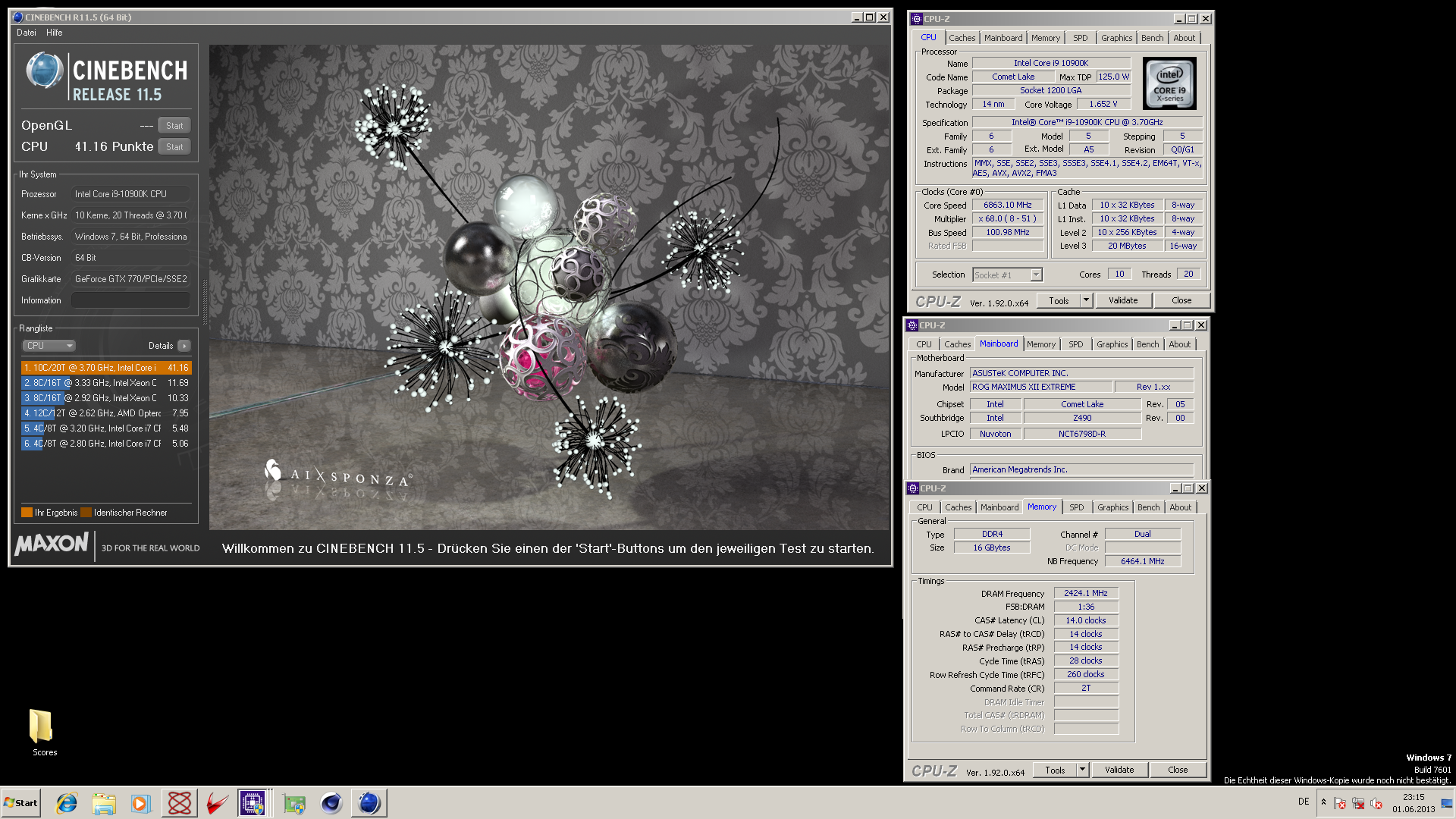Click the Show Desktop icon beside clock

[1446, 803]
